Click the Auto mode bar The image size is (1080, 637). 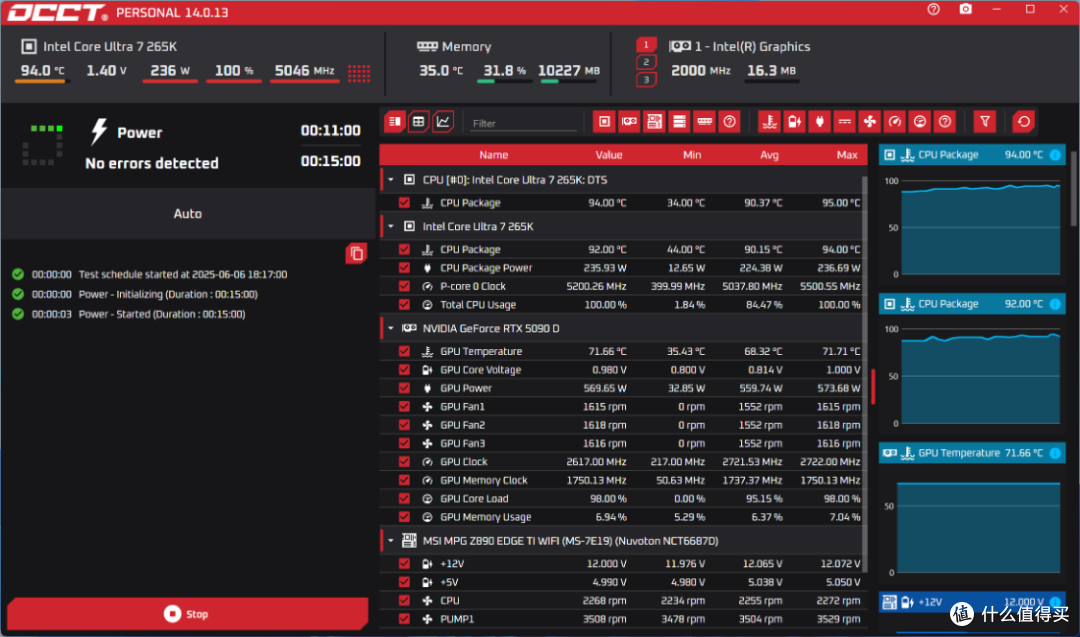[187, 213]
